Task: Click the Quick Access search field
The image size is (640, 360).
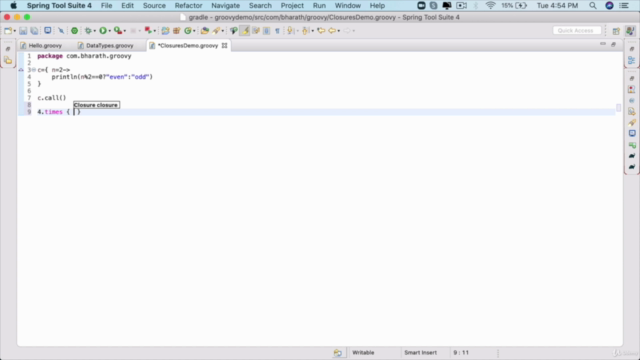Action: coord(576,31)
